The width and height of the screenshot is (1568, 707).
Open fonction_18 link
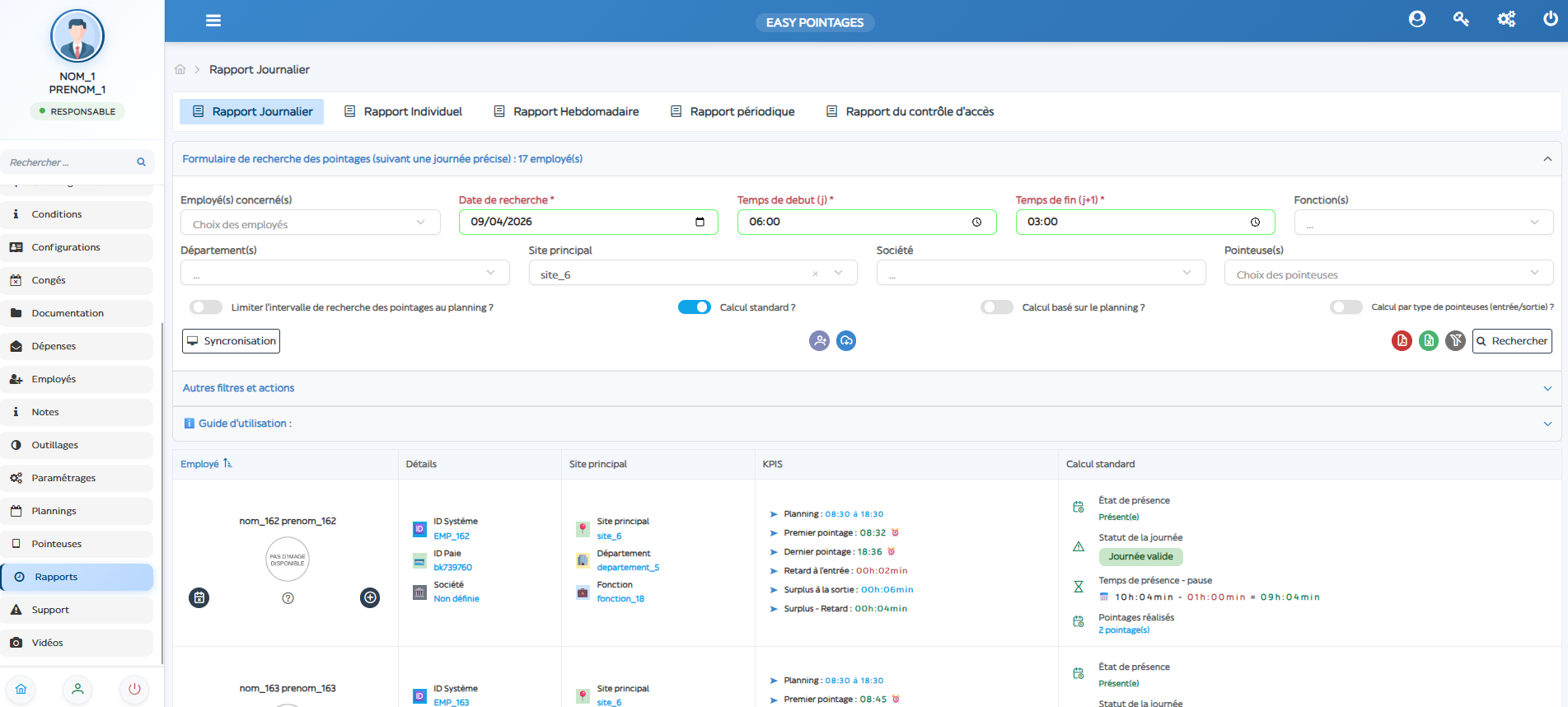click(x=620, y=598)
